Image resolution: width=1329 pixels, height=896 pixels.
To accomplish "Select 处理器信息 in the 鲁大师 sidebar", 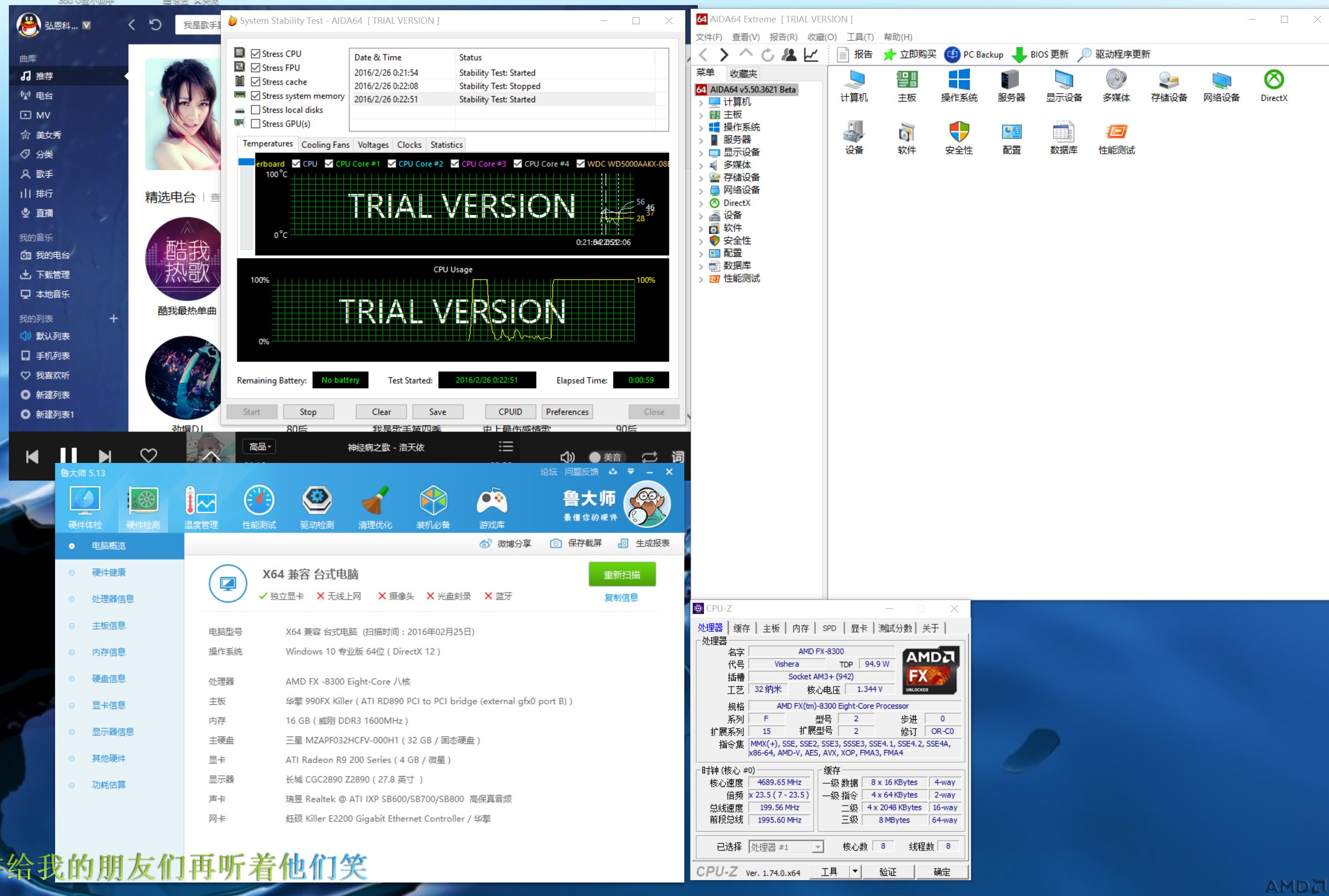I will coord(112,599).
